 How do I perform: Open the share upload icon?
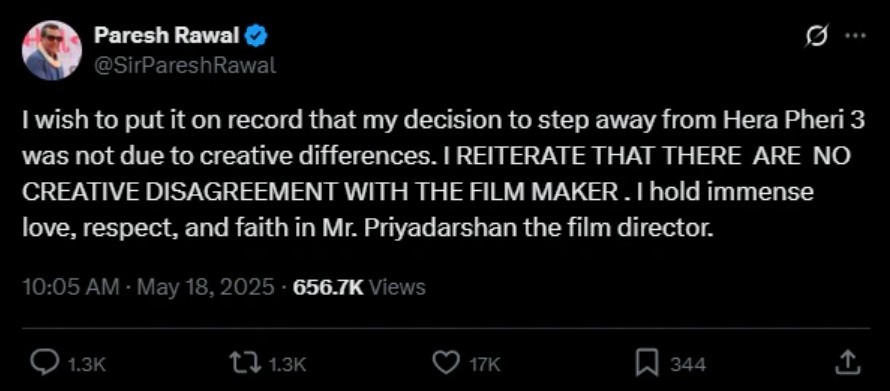point(847,363)
